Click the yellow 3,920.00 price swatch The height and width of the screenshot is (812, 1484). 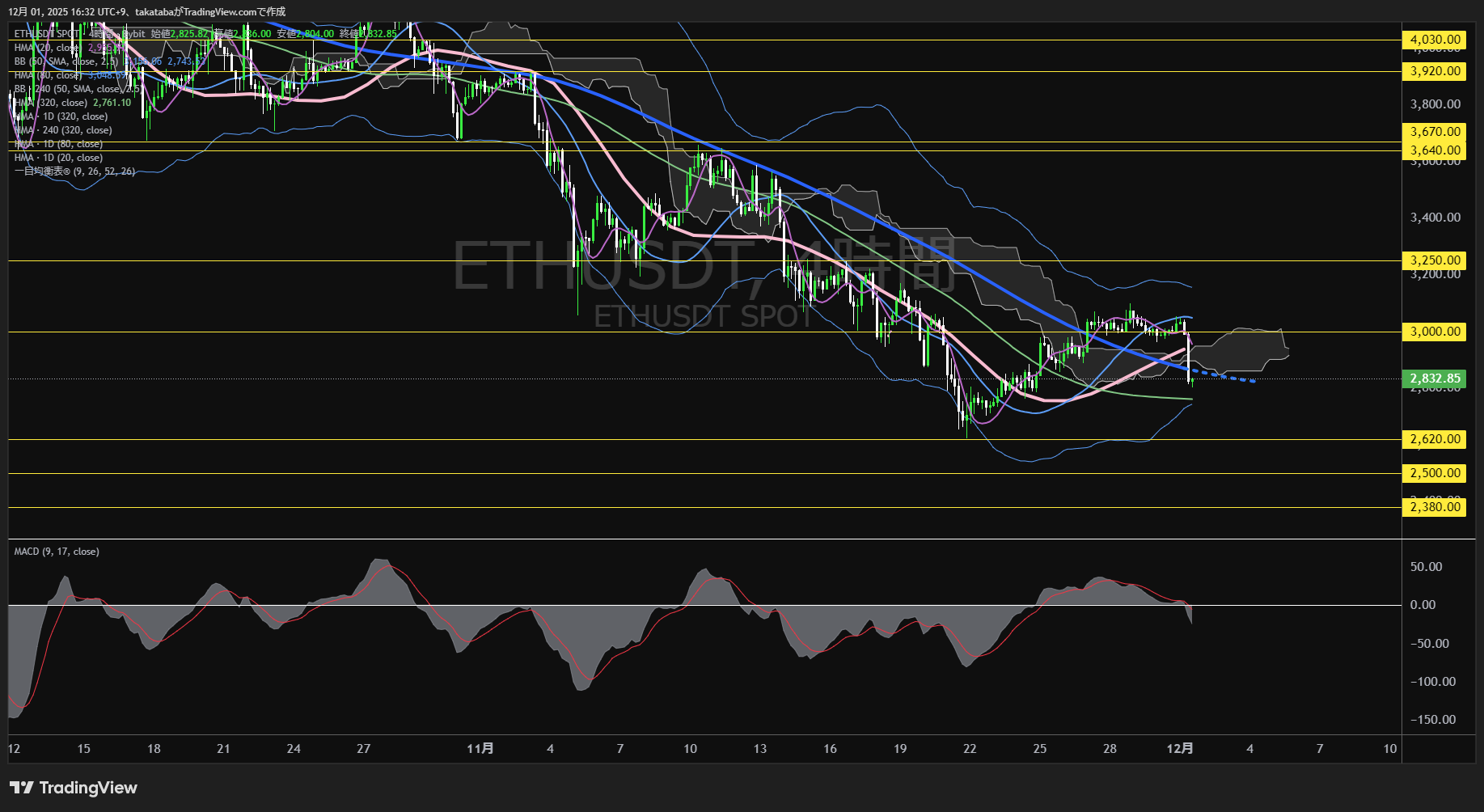(1434, 71)
